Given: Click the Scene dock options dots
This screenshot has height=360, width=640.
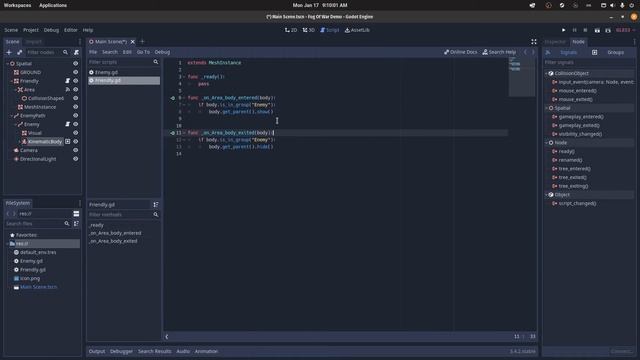Looking at the screenshot, I should tap(80, 42).
